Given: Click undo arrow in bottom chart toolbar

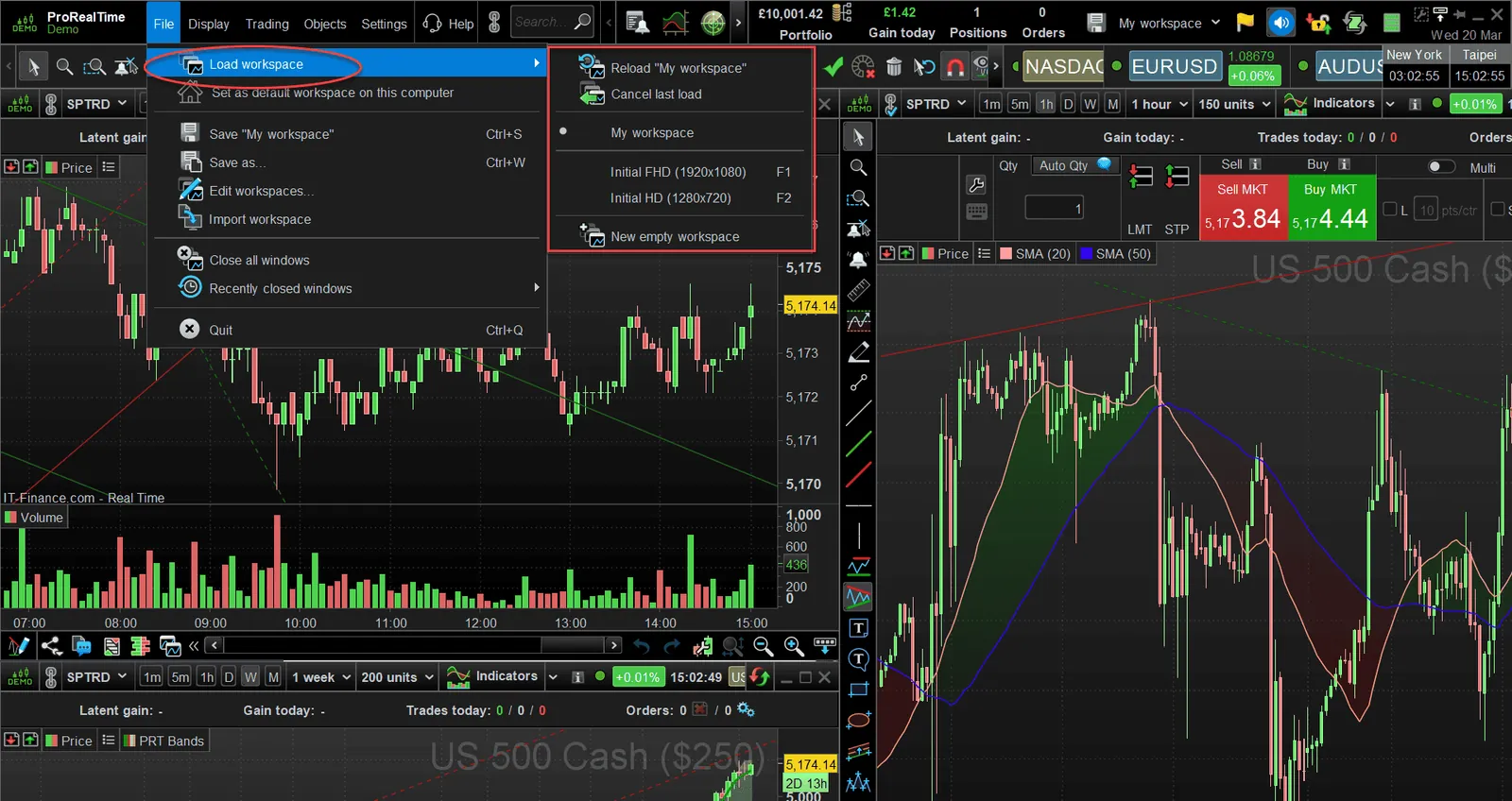Looking at the screenshot, I should pos(642,646).
